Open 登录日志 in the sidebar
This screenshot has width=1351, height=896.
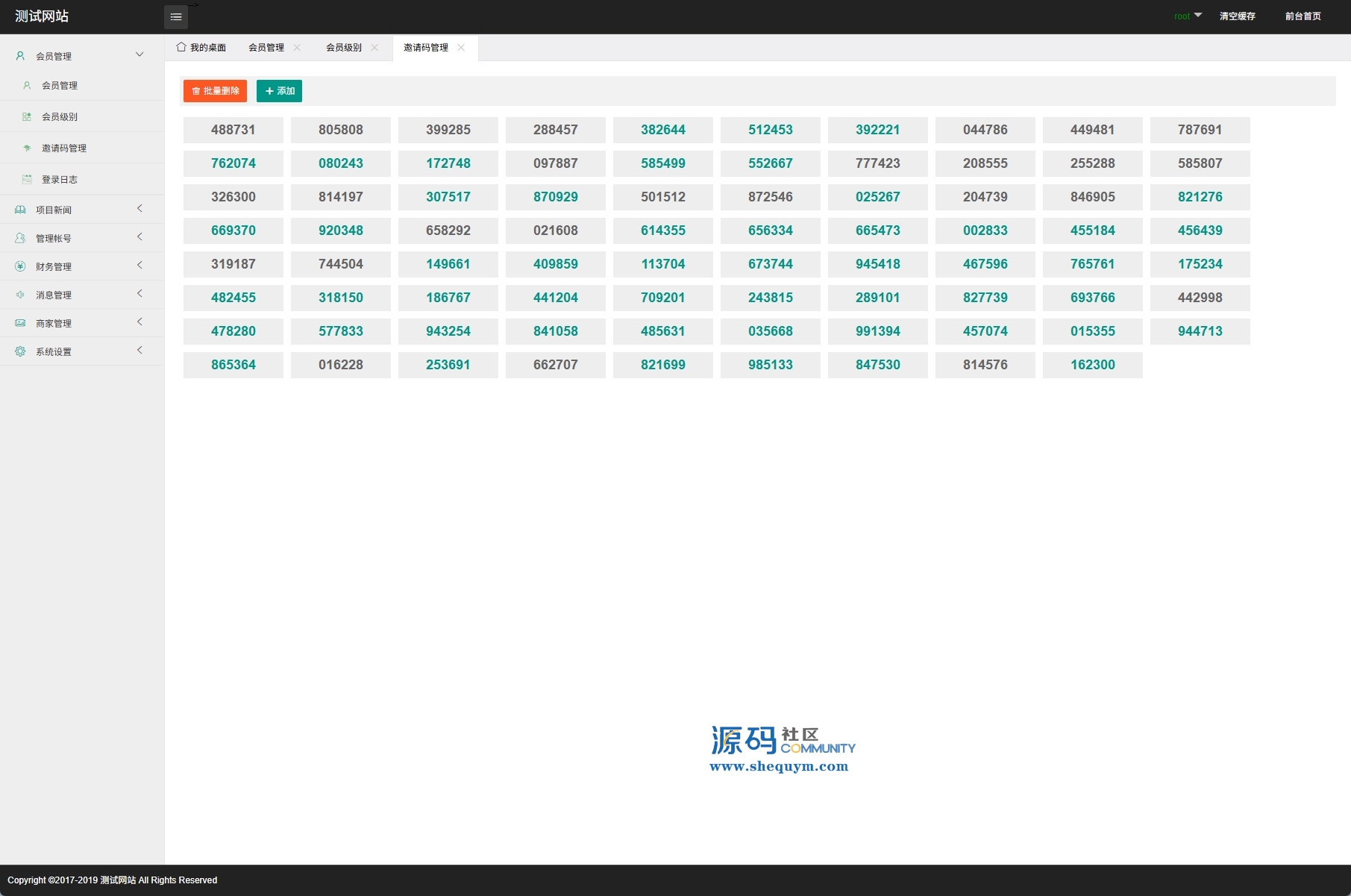pos(60,179)
